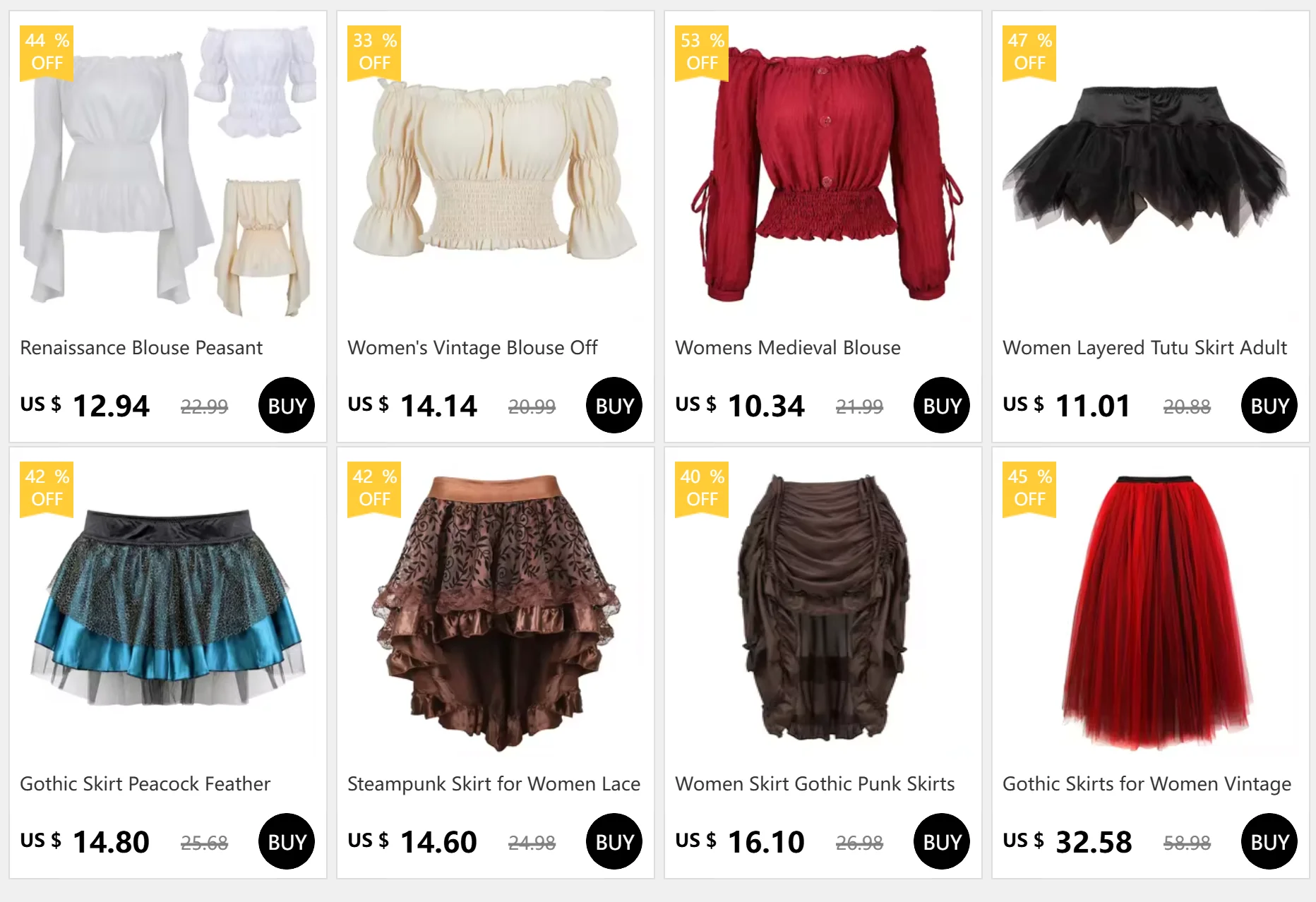Open the white Renaissance blouse product image
Image resolution: width=1316 pixels, height=902 pixels.
168,171
